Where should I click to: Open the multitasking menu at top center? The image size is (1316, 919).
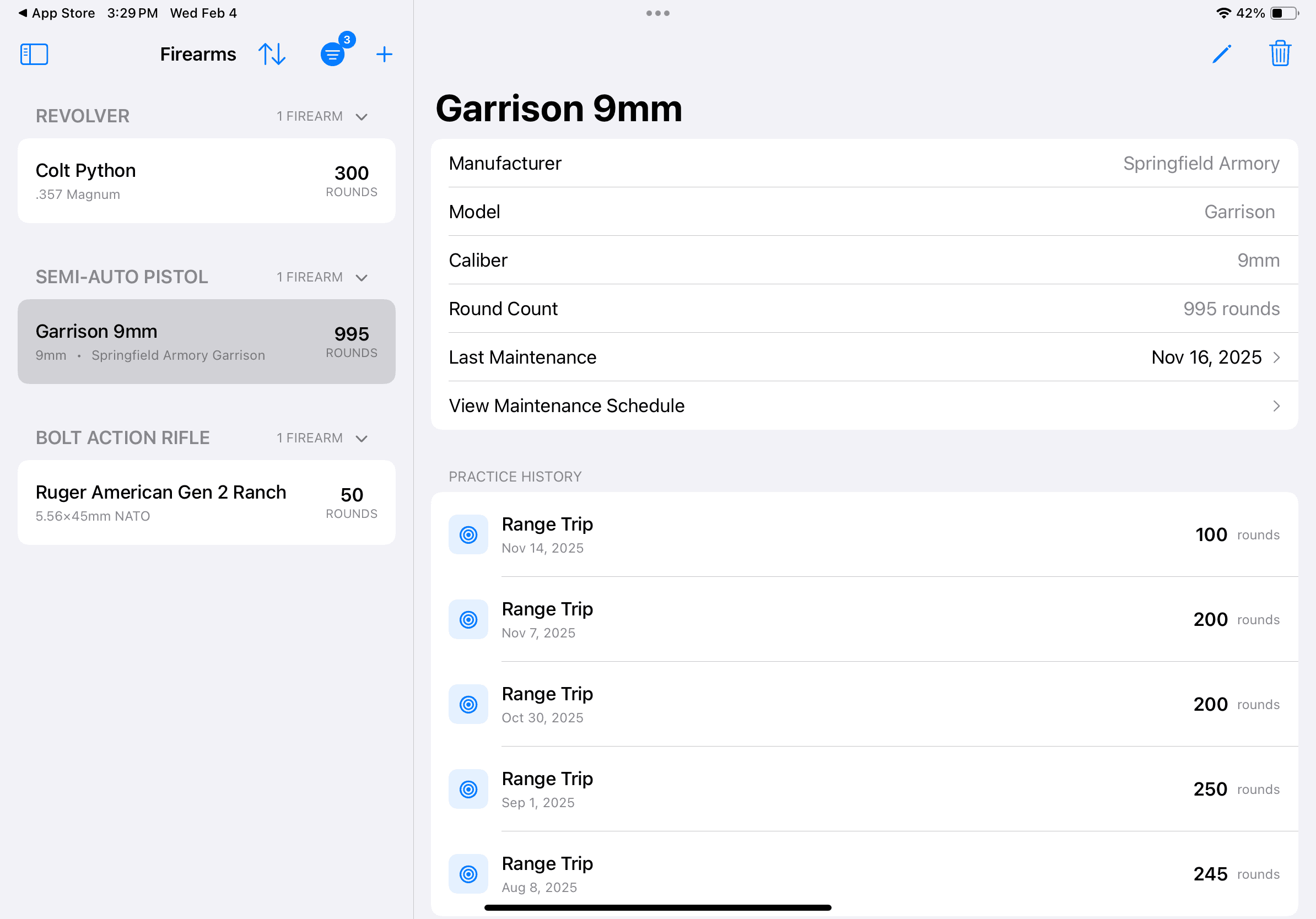coord(657,13)
